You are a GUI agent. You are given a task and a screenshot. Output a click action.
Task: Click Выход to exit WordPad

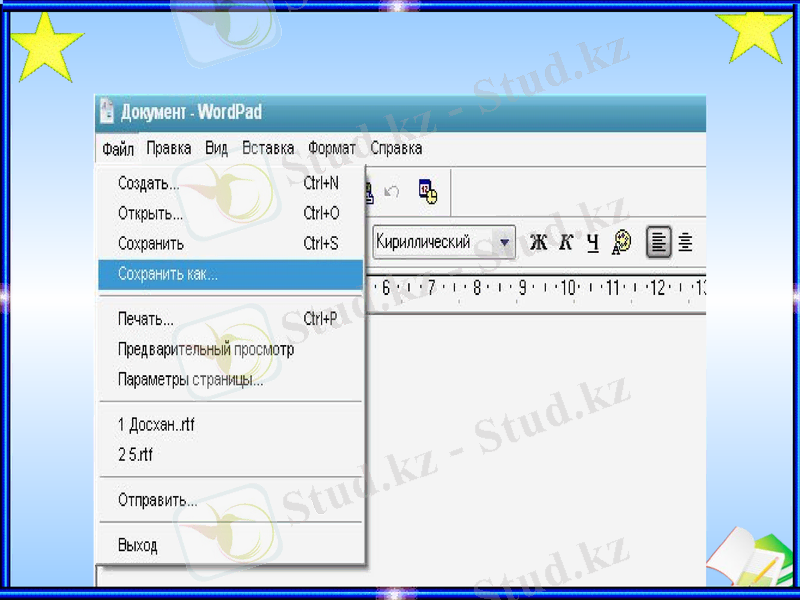pyautogui.click(x=138, y=546)
